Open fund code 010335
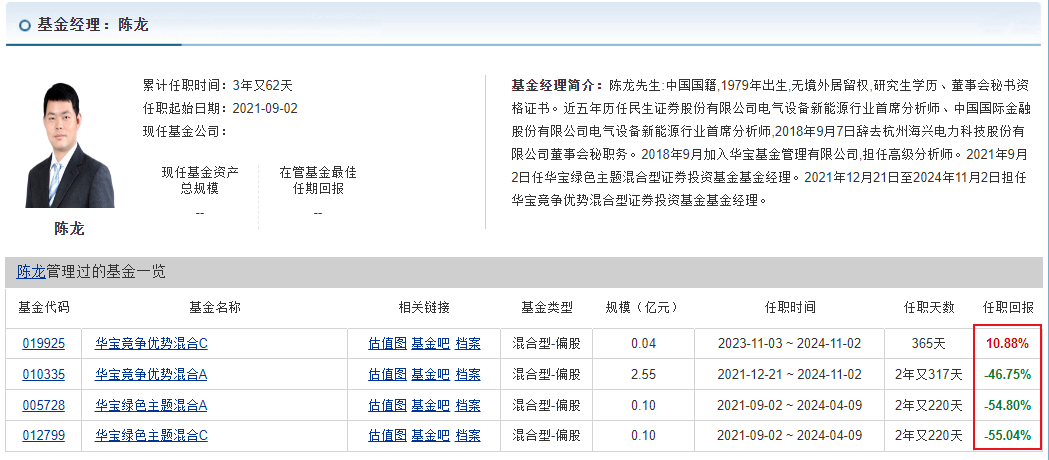The height and width of the screenshot is (460, 1049). tap(43, 374)
